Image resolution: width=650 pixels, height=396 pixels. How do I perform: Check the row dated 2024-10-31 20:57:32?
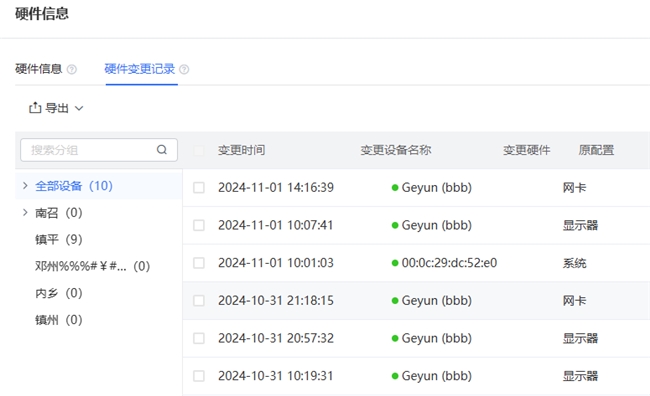[x=199, y=338]
